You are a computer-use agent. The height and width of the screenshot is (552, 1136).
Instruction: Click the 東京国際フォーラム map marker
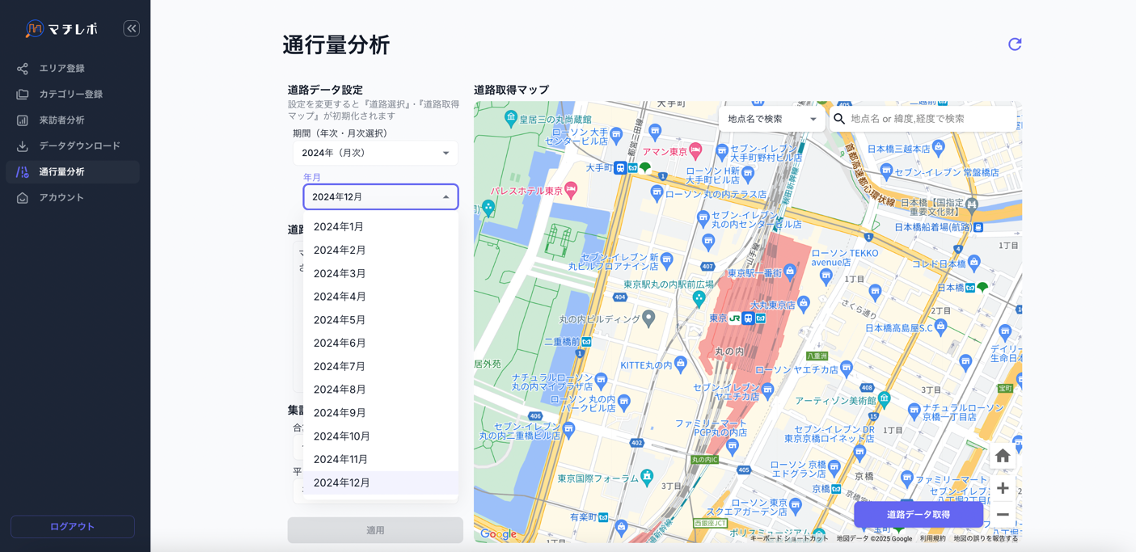[x=648, y=478]
